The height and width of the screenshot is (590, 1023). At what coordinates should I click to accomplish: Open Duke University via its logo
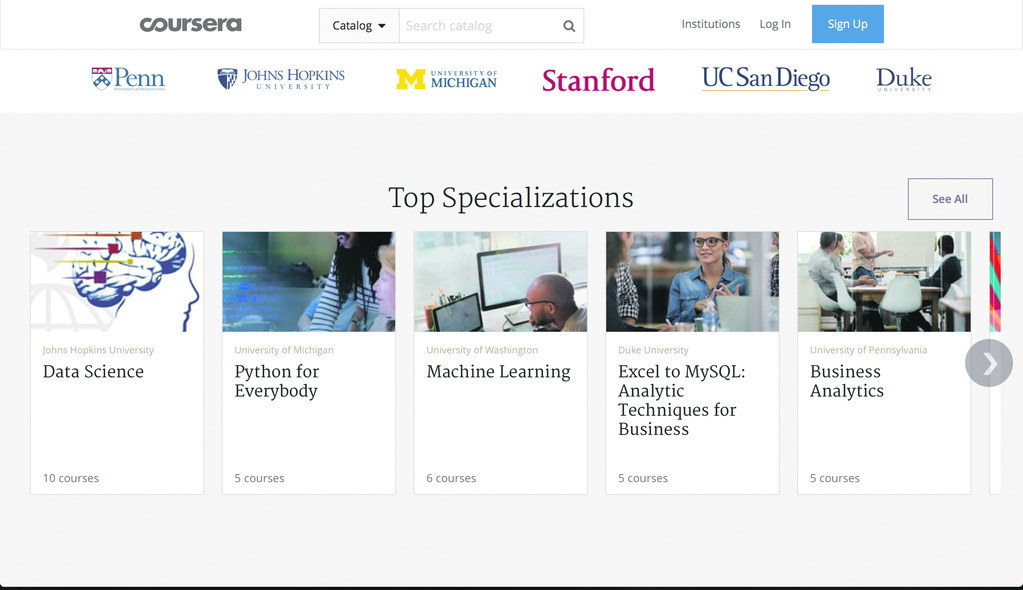pyautogui.click(x=903, y=79)
